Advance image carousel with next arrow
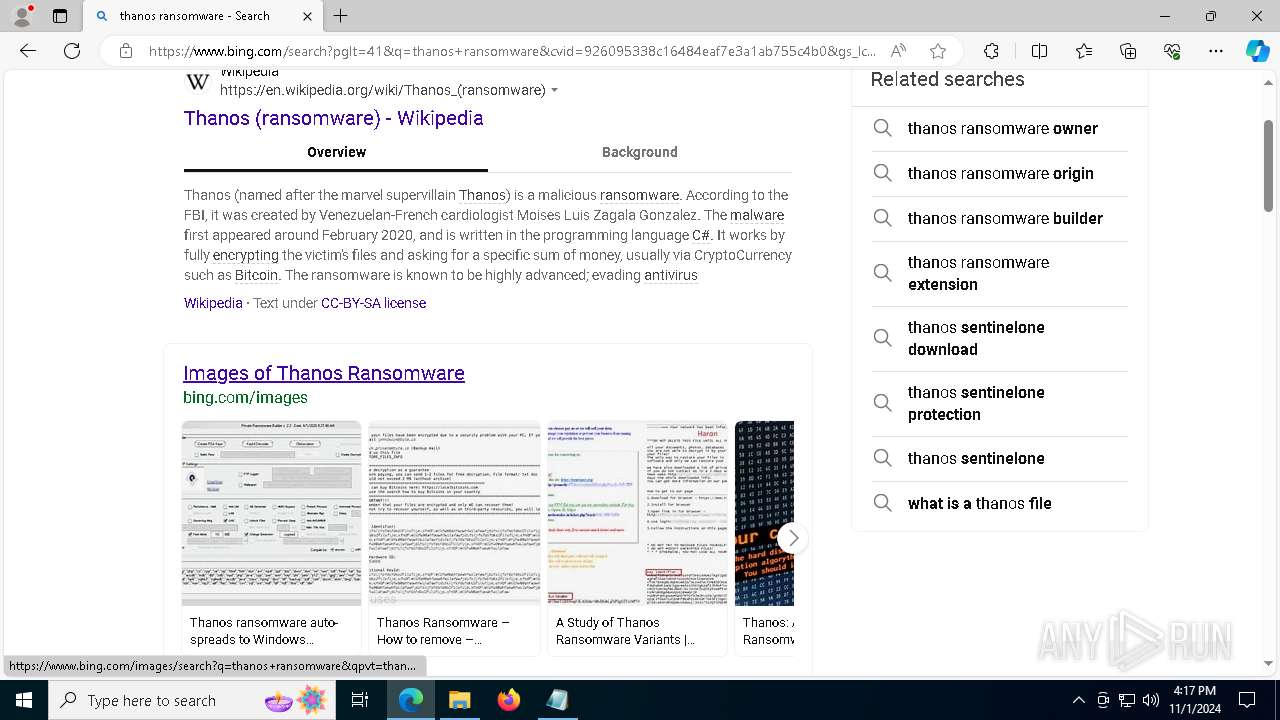The width and height of the screenshot is (1280, 720). [792, 538]
